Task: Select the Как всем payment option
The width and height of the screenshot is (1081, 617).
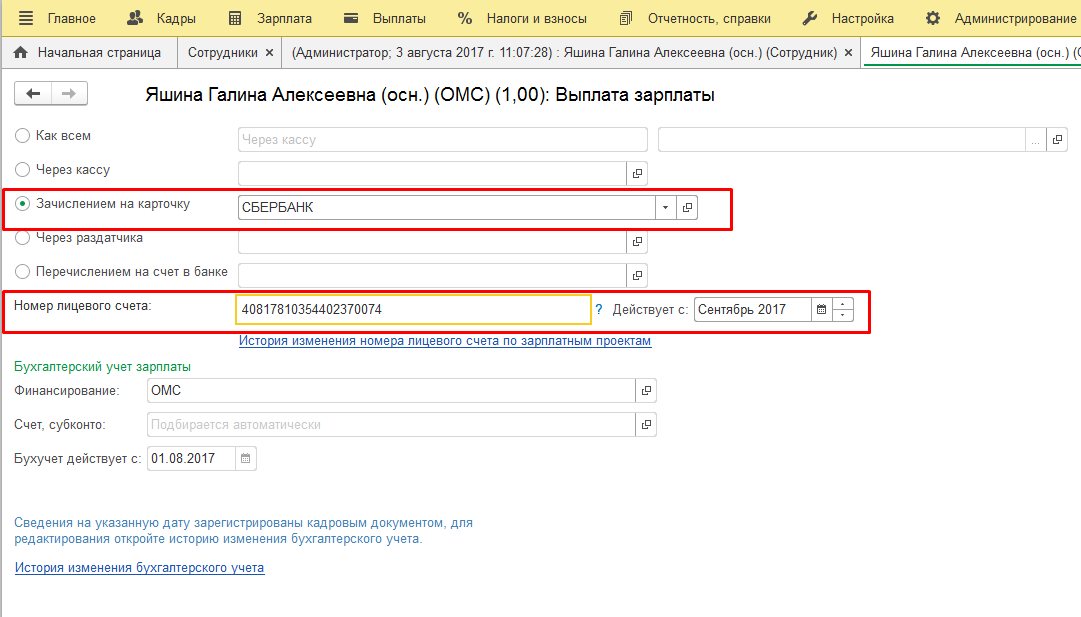Action: 23,136
